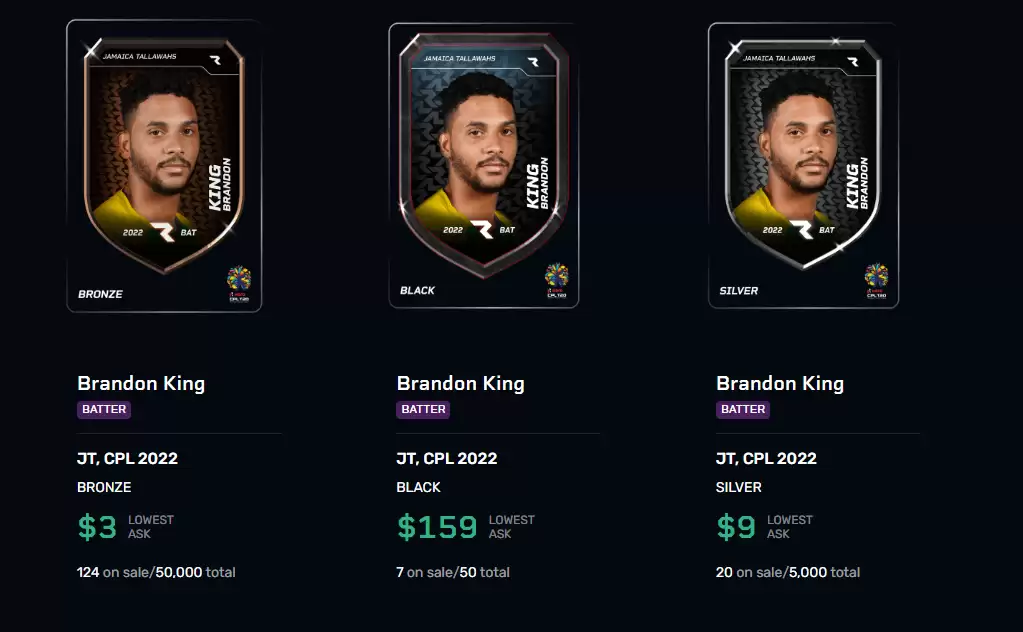Click the center R emblem on Silver card
Image resolution: width=1023 pixels, height=632 pixels.
coord(802,230)
